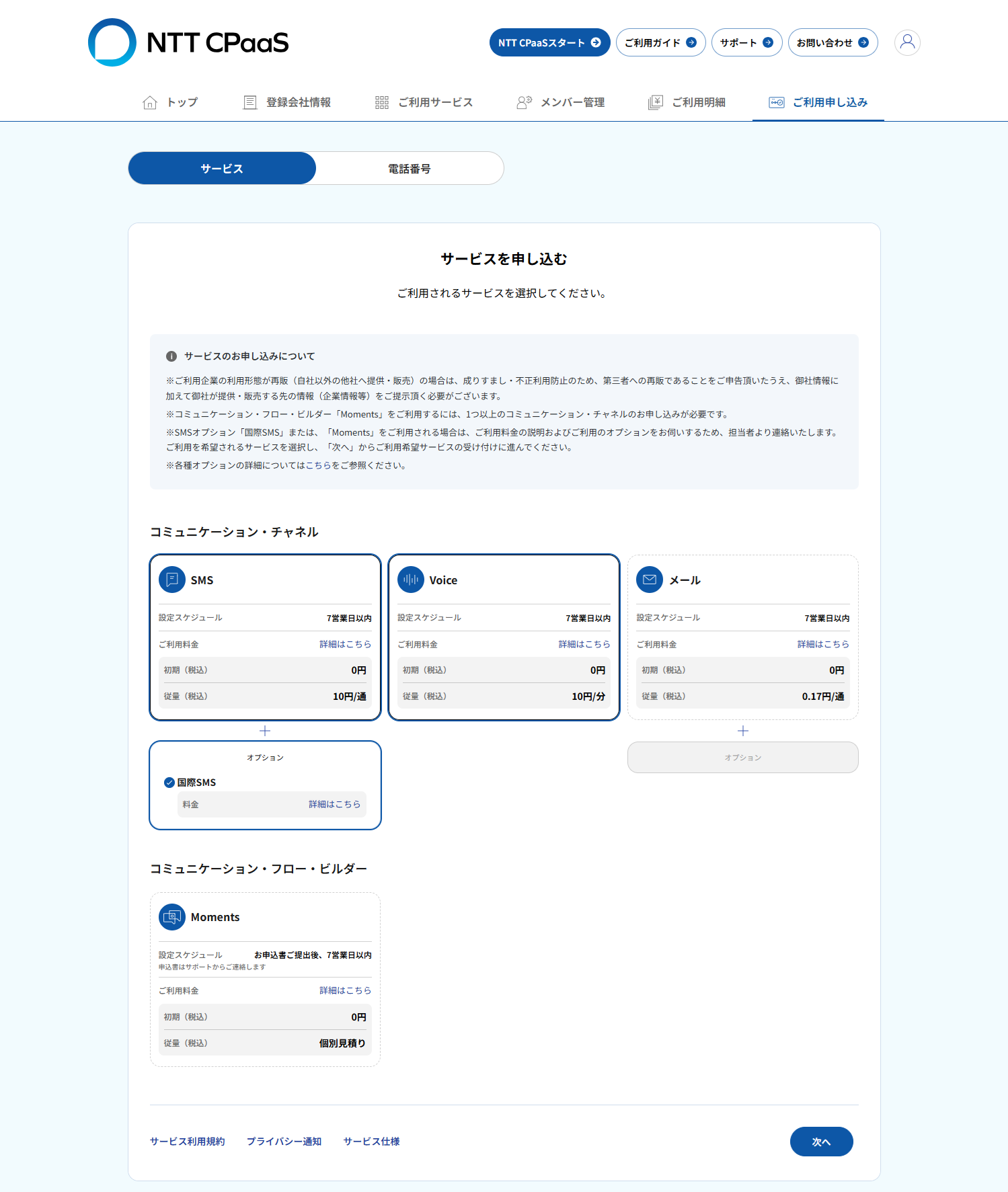Click the statement icon beside ご利用明細
Viewport: 1008px width, 1192px height.
[656, 102]
